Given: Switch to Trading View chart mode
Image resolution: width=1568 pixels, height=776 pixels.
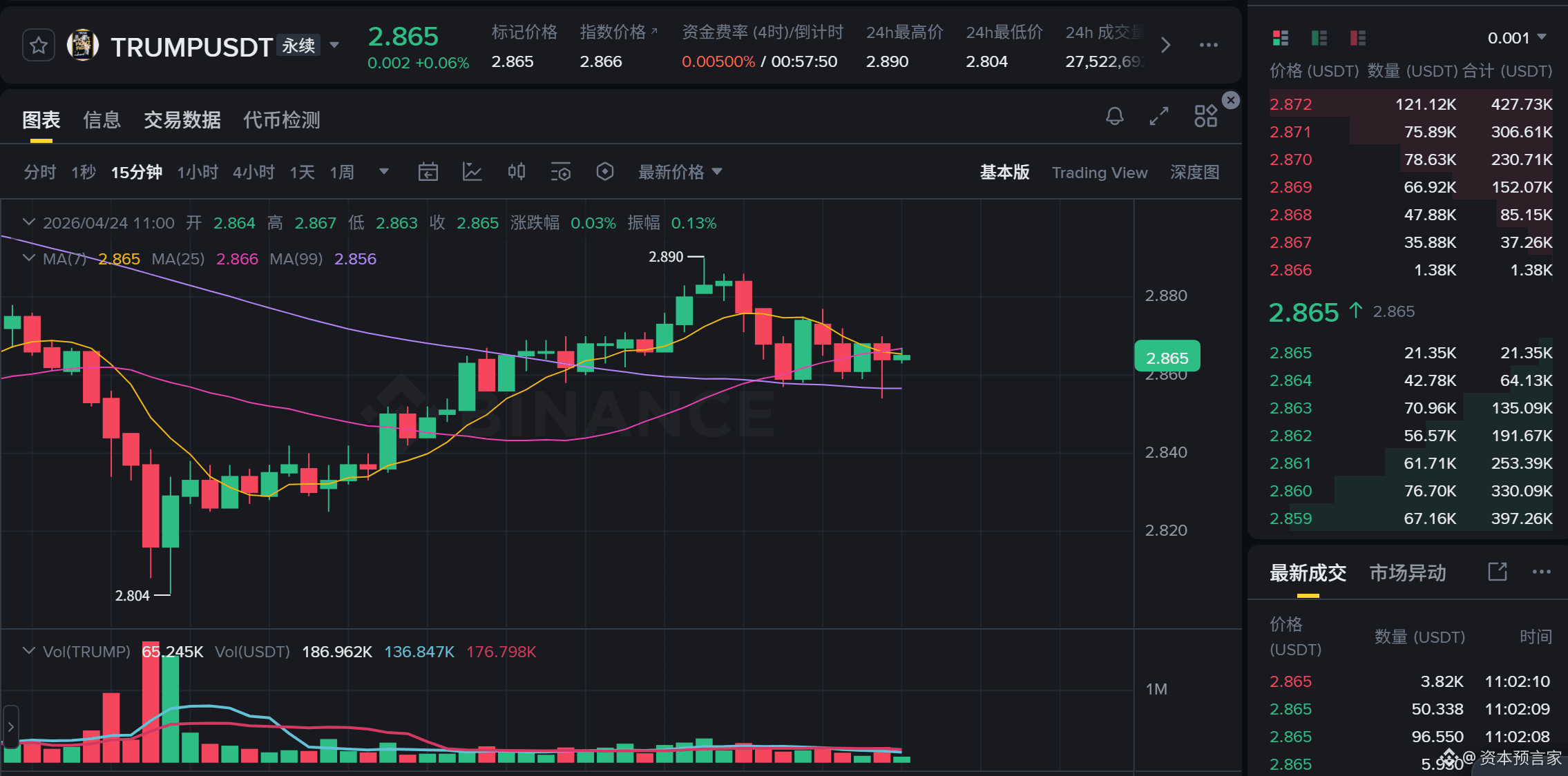Looking at the screenshot, I should 1100,172.
